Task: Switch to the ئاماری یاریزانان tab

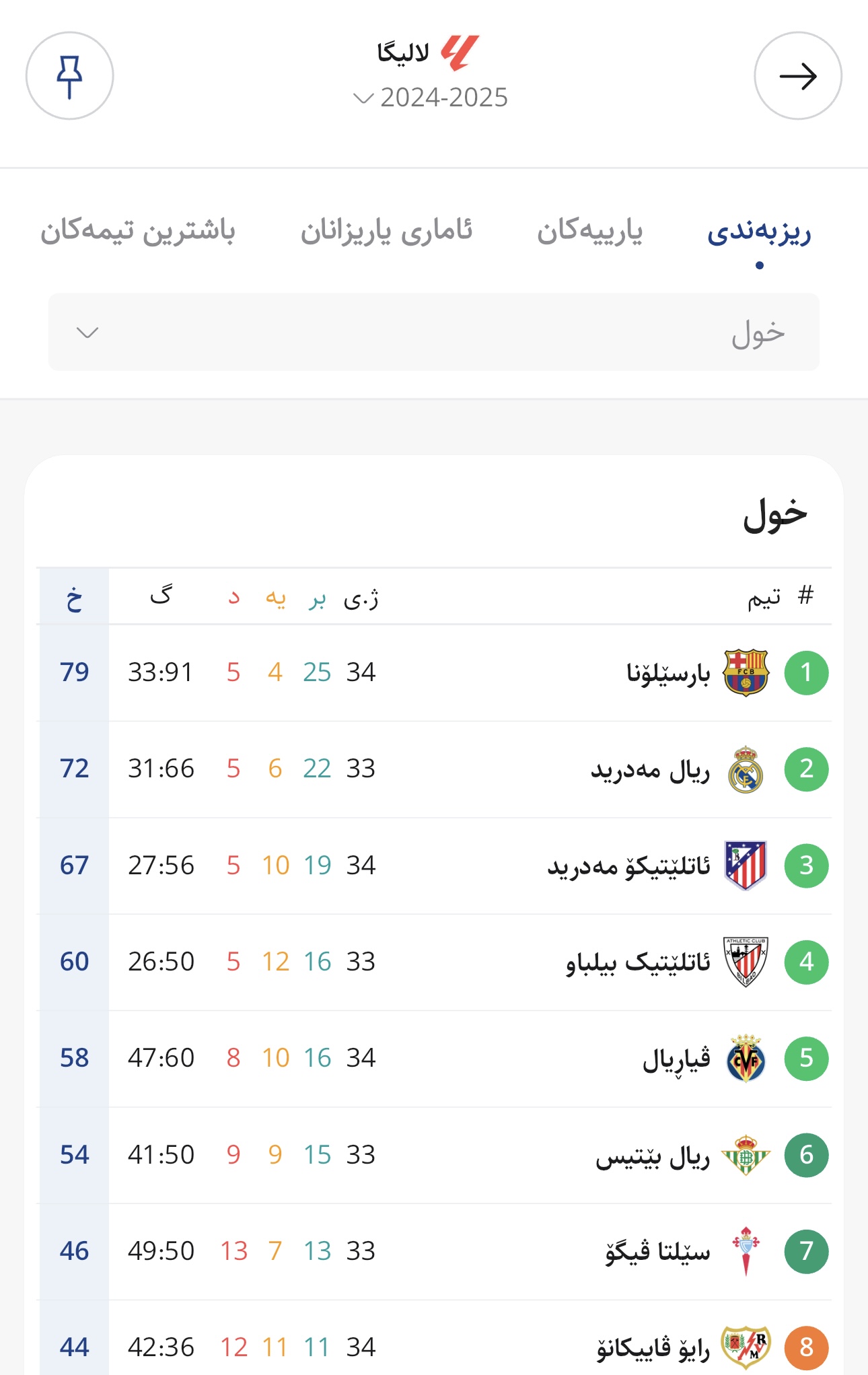Action: [x=386, y=231]
